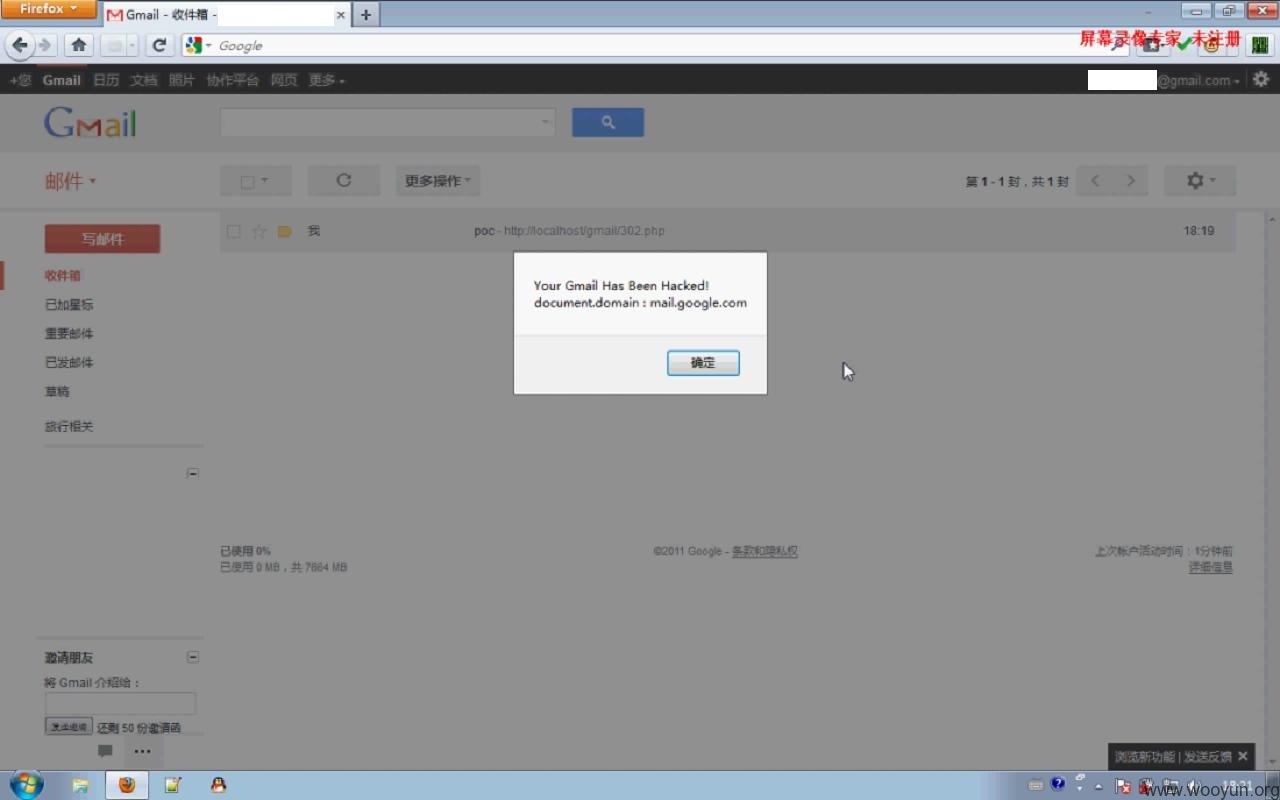
Task: Open the Windows Start menu orb
Action: [x=25, y=784]
